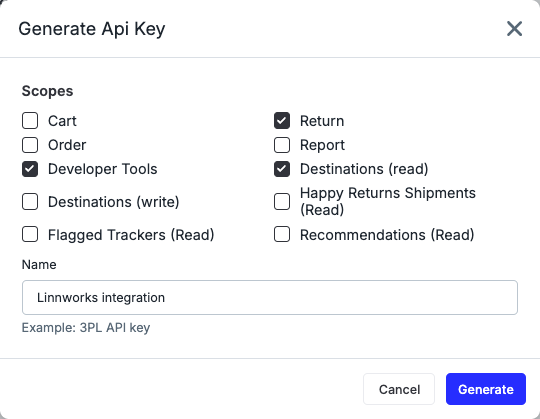This screenshot has width=540, height=419.
Task: Disable Destinations (read) scope
Action: click(x=282, y=169)
